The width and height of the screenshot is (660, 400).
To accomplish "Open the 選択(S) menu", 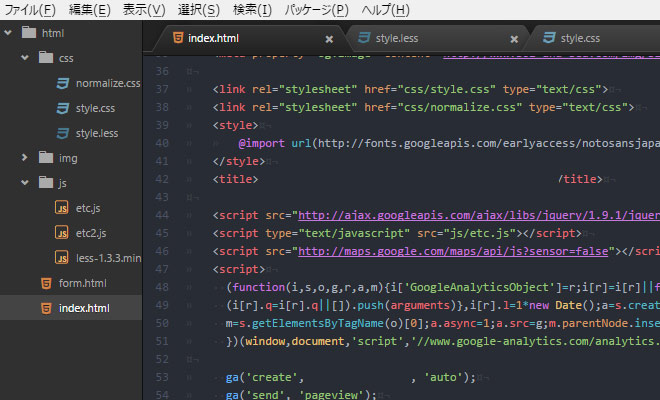I will pos(199,10).
